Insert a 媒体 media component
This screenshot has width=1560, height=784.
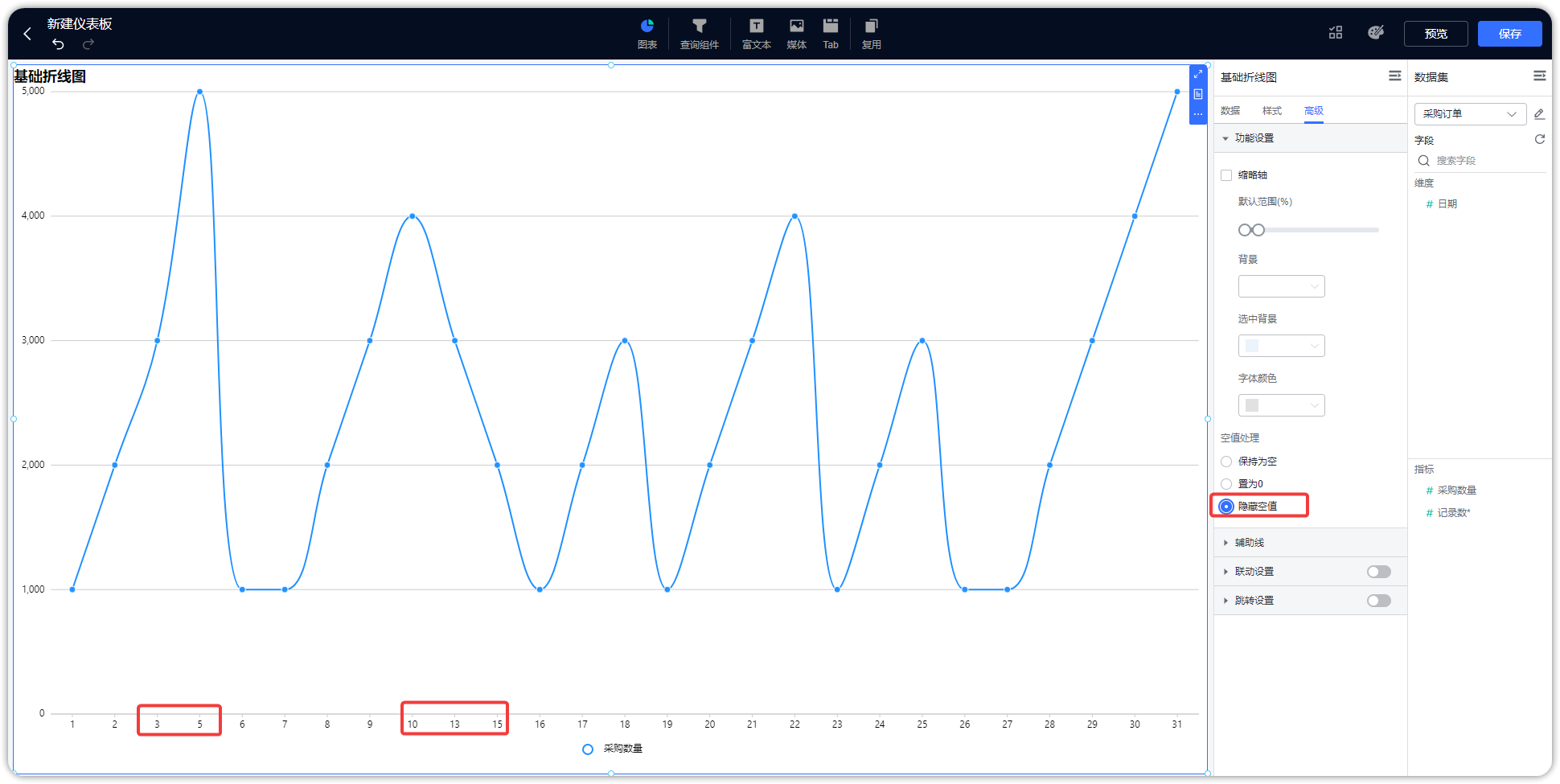pyautogui.click(x=797, y=34)
